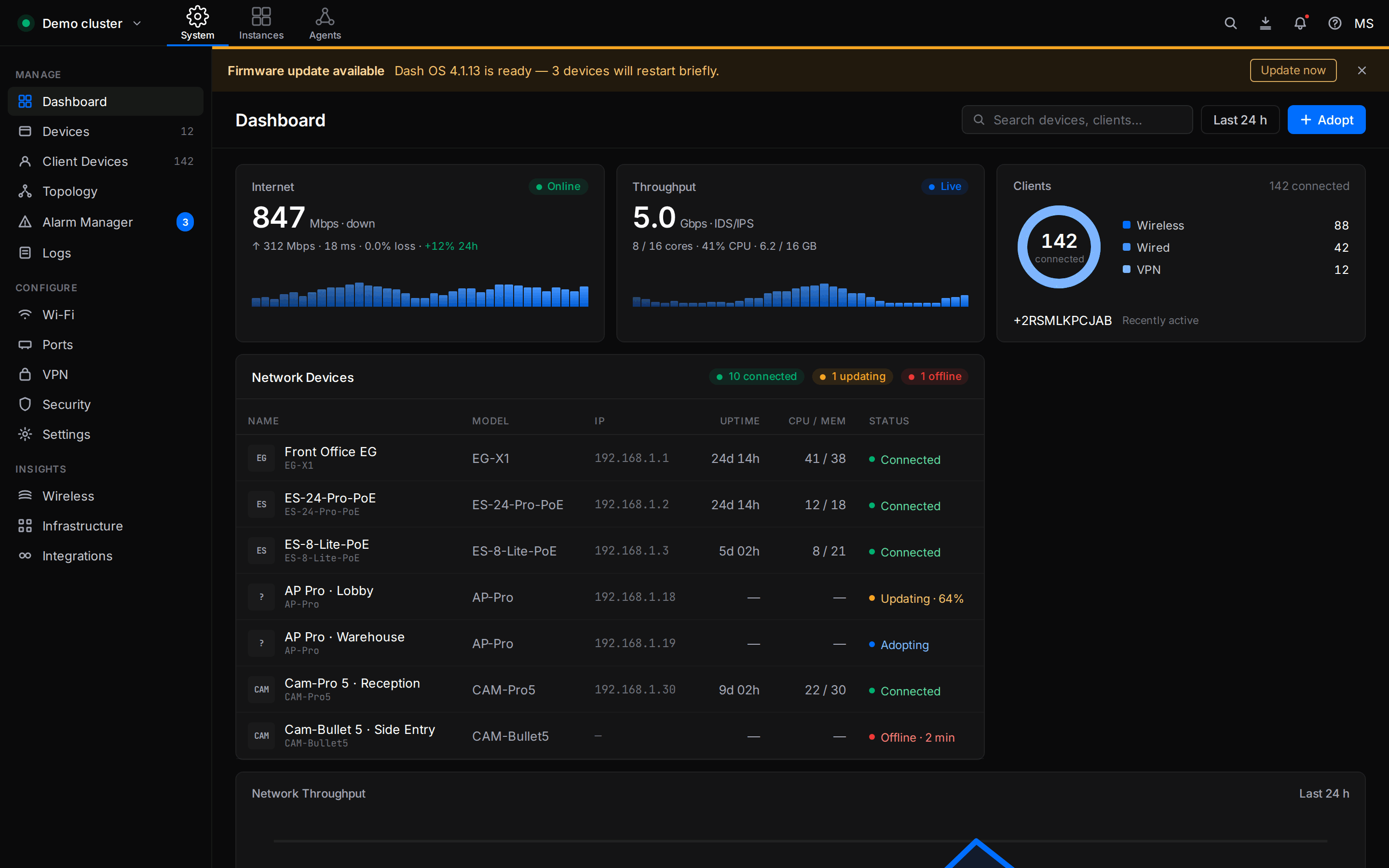Click the 1 offline filter pill
The height and width of the screenshot is (868, 1389).
[x=934, y=376]
